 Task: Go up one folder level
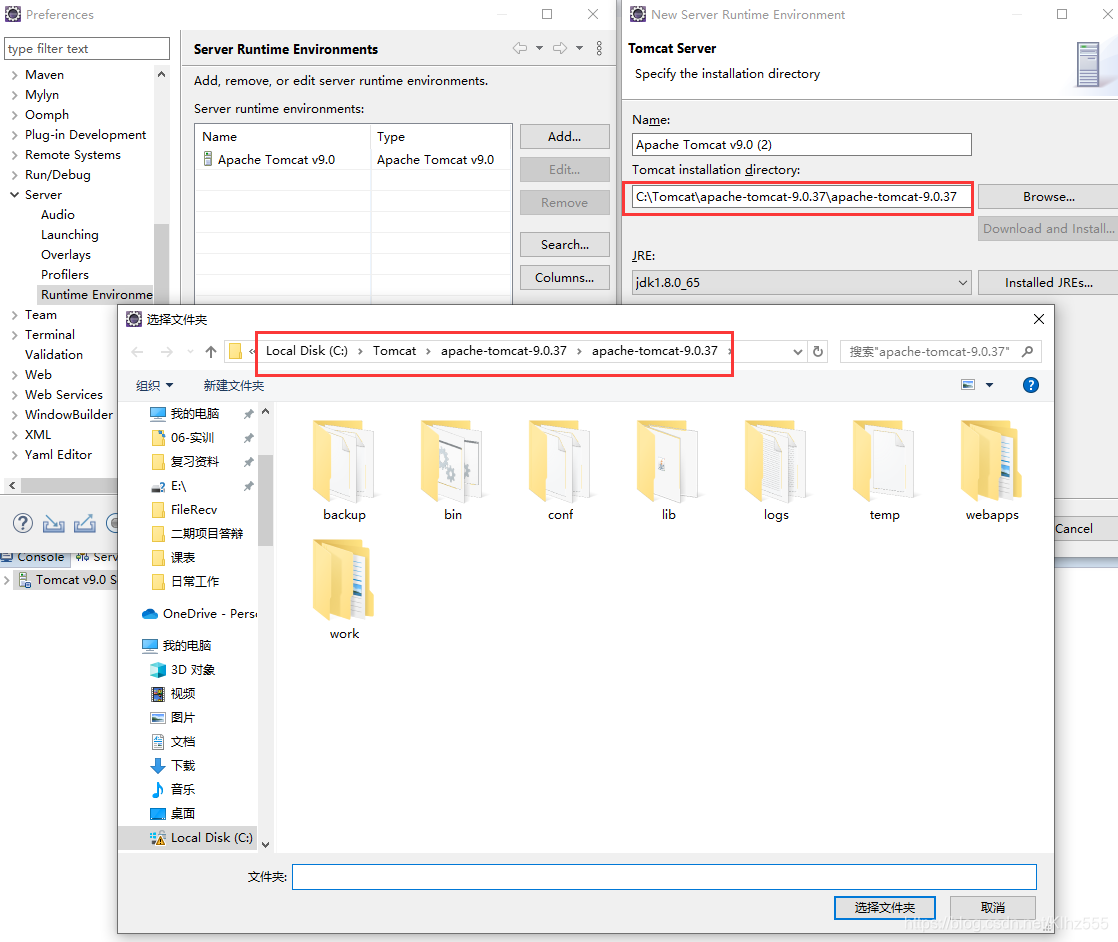[211, 352]
